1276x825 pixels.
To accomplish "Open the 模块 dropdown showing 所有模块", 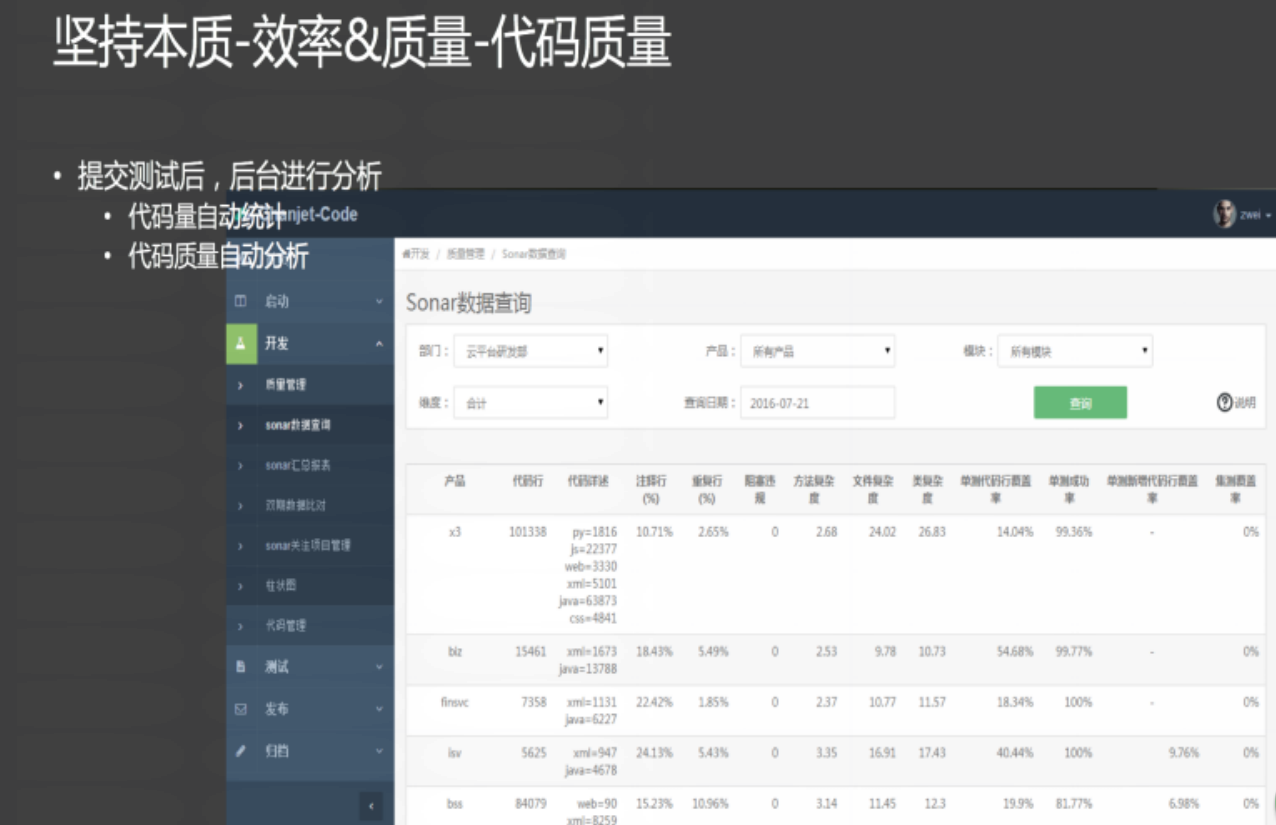I will click(1075, 351).
